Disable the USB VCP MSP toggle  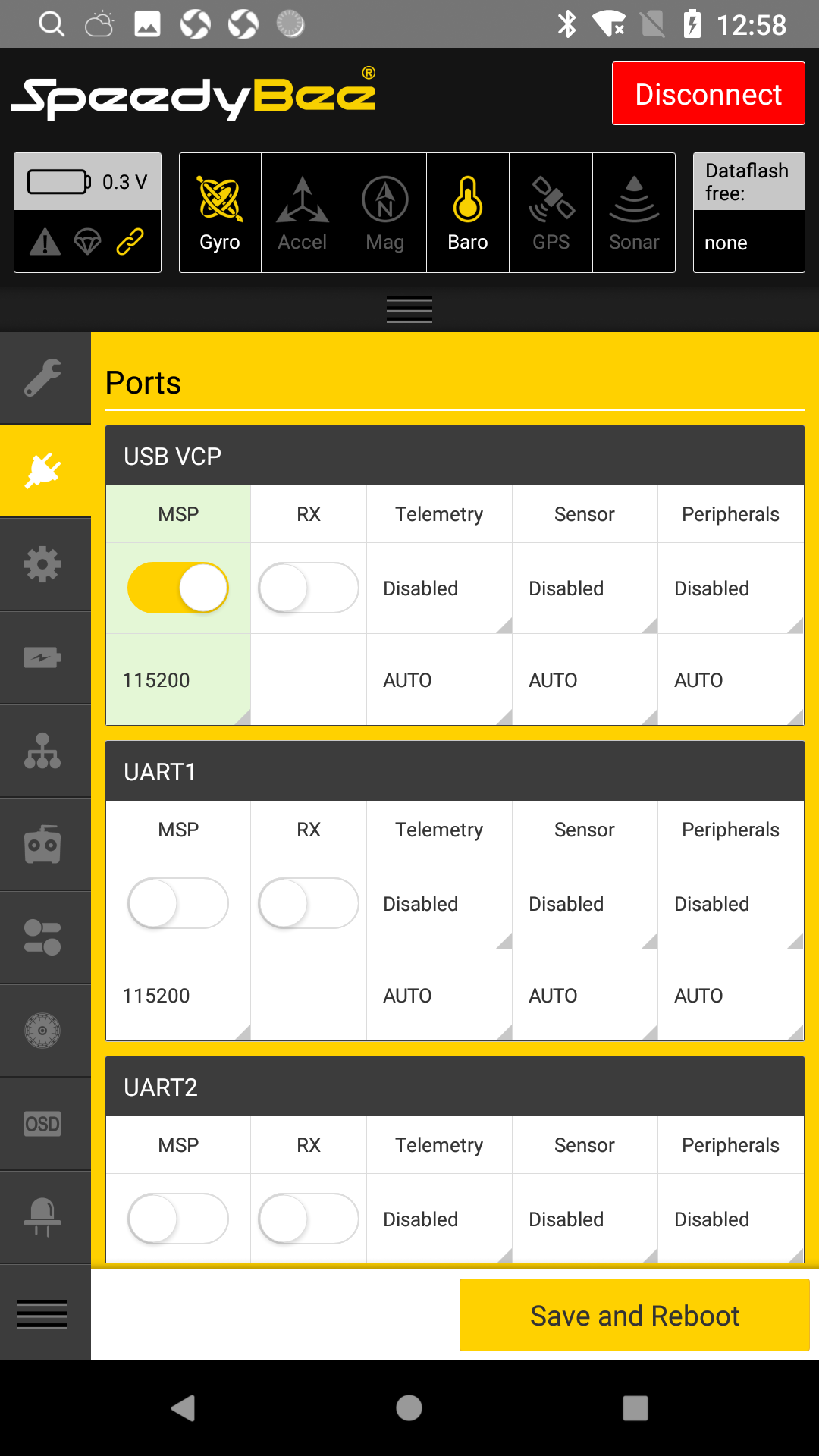point(178,588)
